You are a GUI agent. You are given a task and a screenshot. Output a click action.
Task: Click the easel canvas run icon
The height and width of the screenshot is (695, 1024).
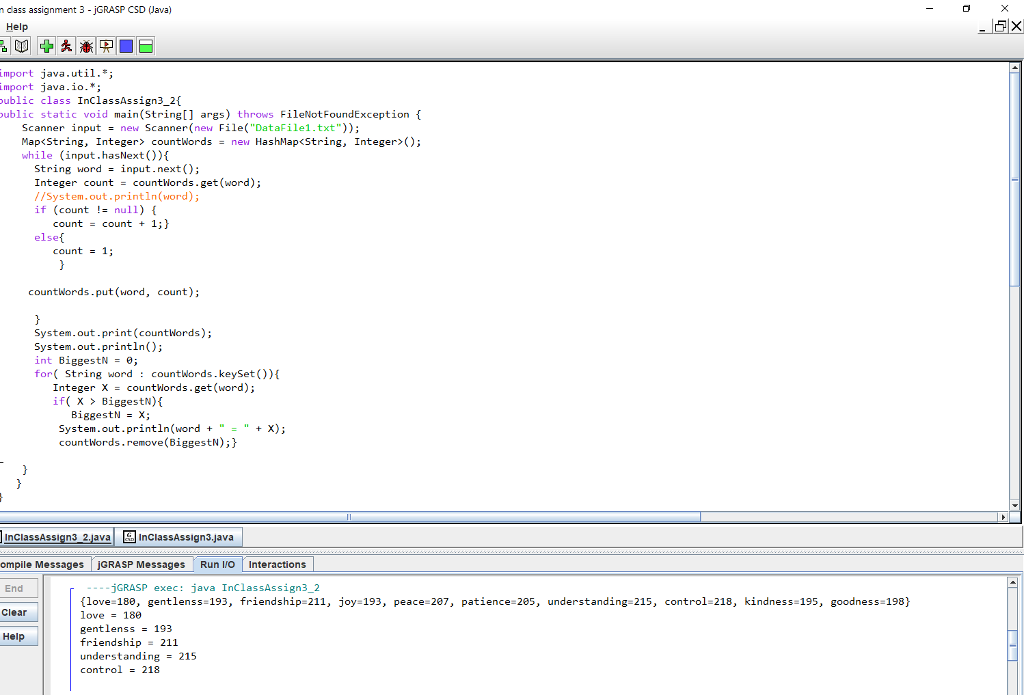tap(106, 46)
